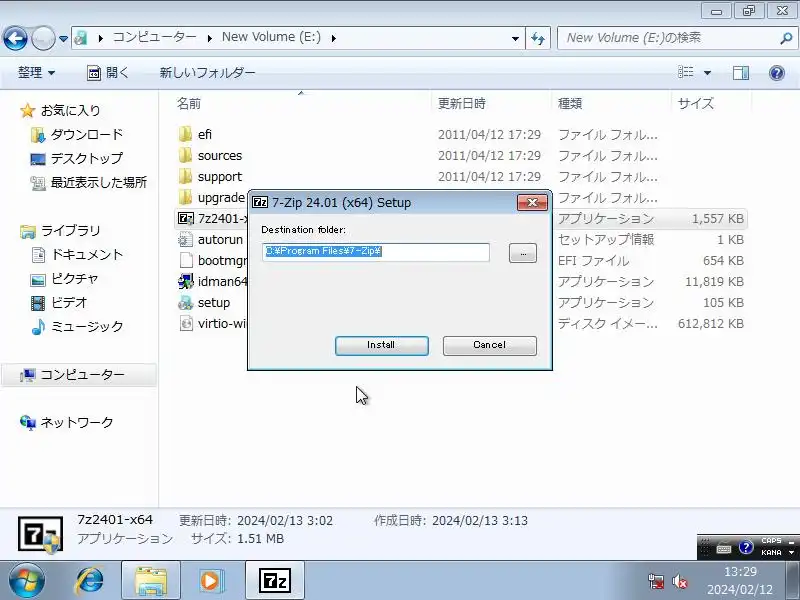Select the idman64 application file
Image resolution: width=800 pixels, height=600 pixels.
pyautogui.click(x=212, y=281)
